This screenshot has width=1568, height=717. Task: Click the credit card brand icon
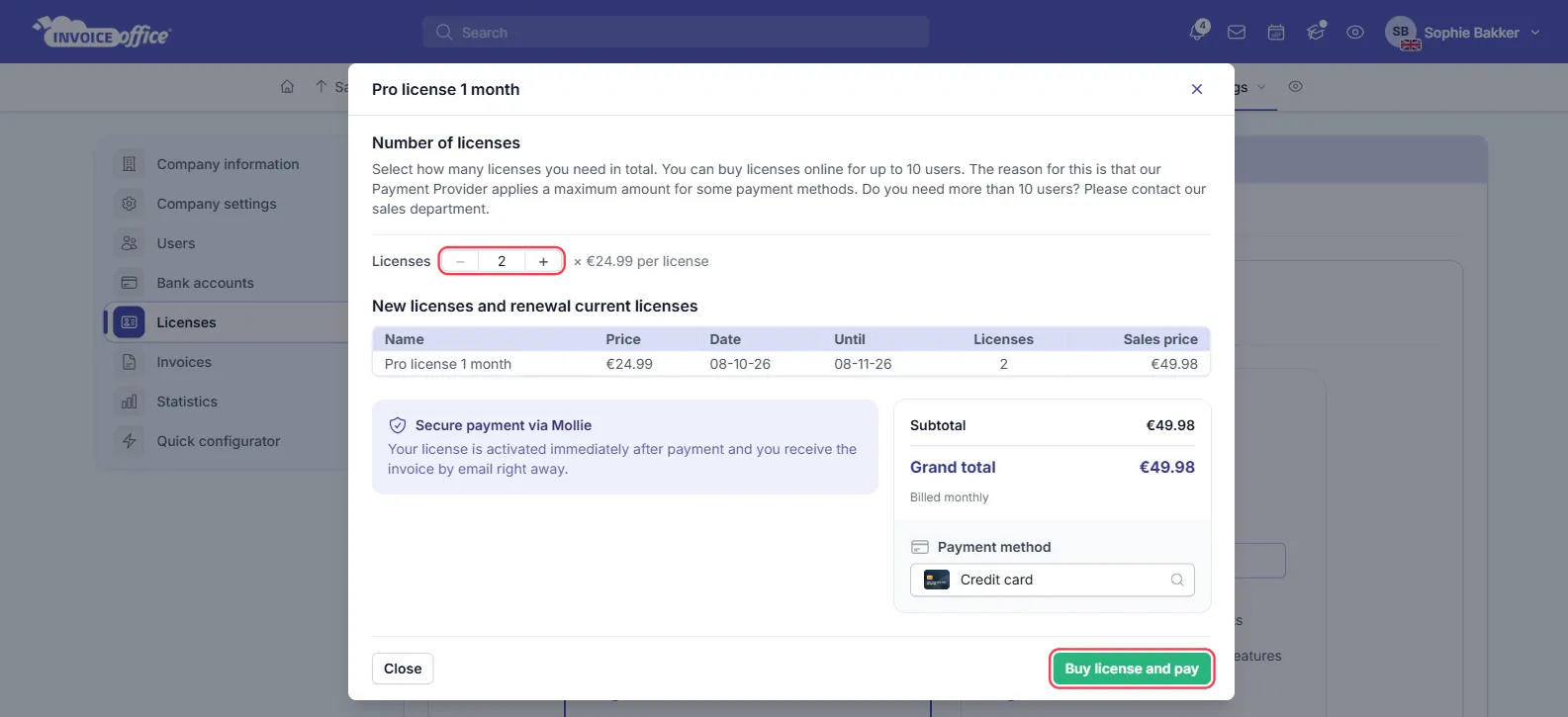[x=936, y=580]
